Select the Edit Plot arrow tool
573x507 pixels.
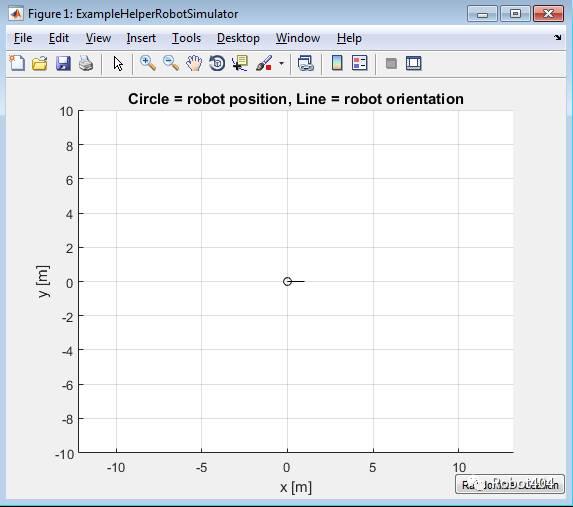pyautogui.click(x=118, y=64)
